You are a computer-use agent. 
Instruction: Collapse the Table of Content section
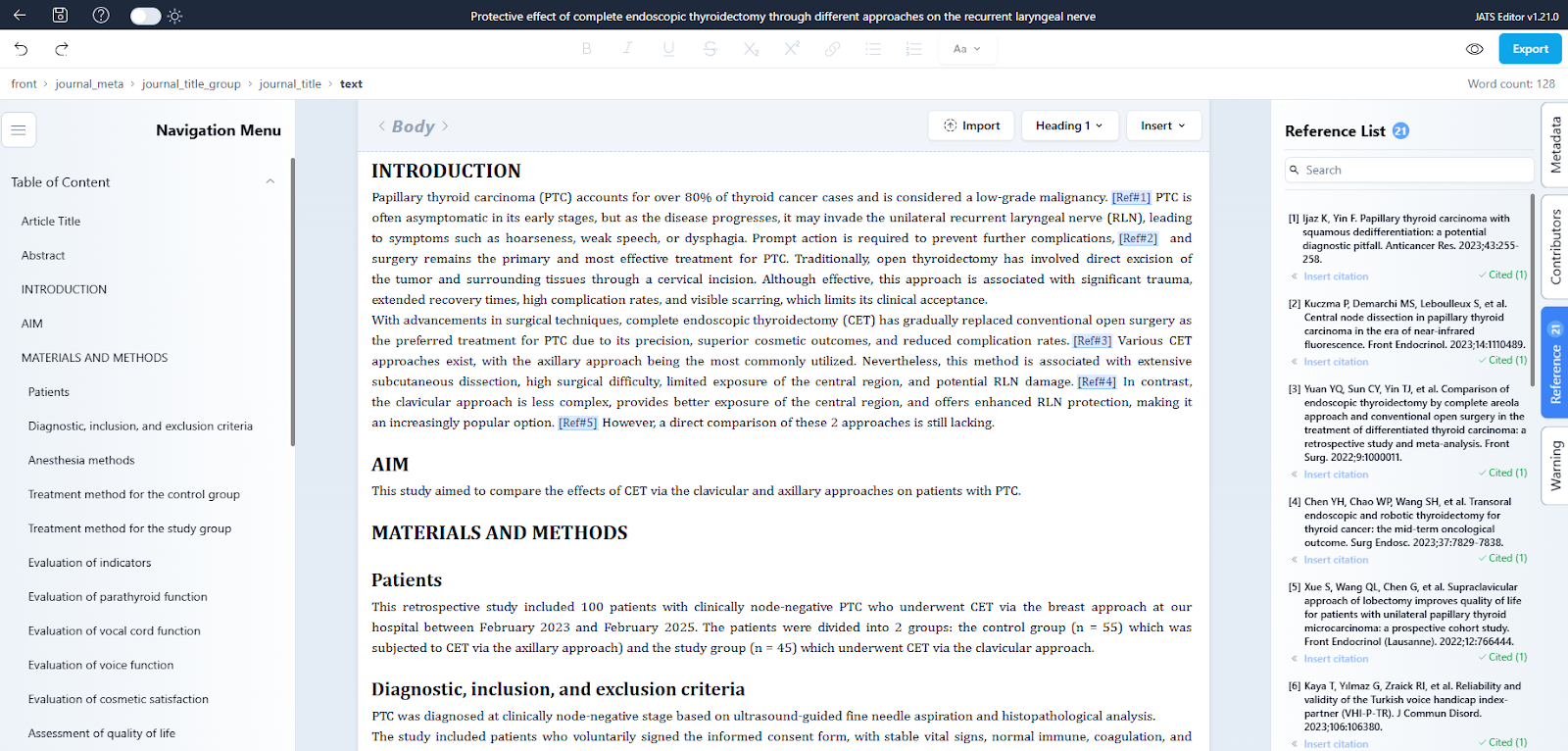click(x=270, y=181)
